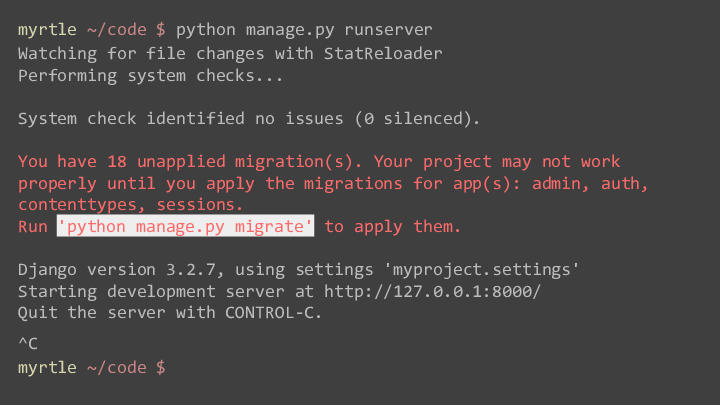This screenshot has width=720, height=405.
Task: Click the 'admin, auth,' app names text
Action: [x=590, y=184]
